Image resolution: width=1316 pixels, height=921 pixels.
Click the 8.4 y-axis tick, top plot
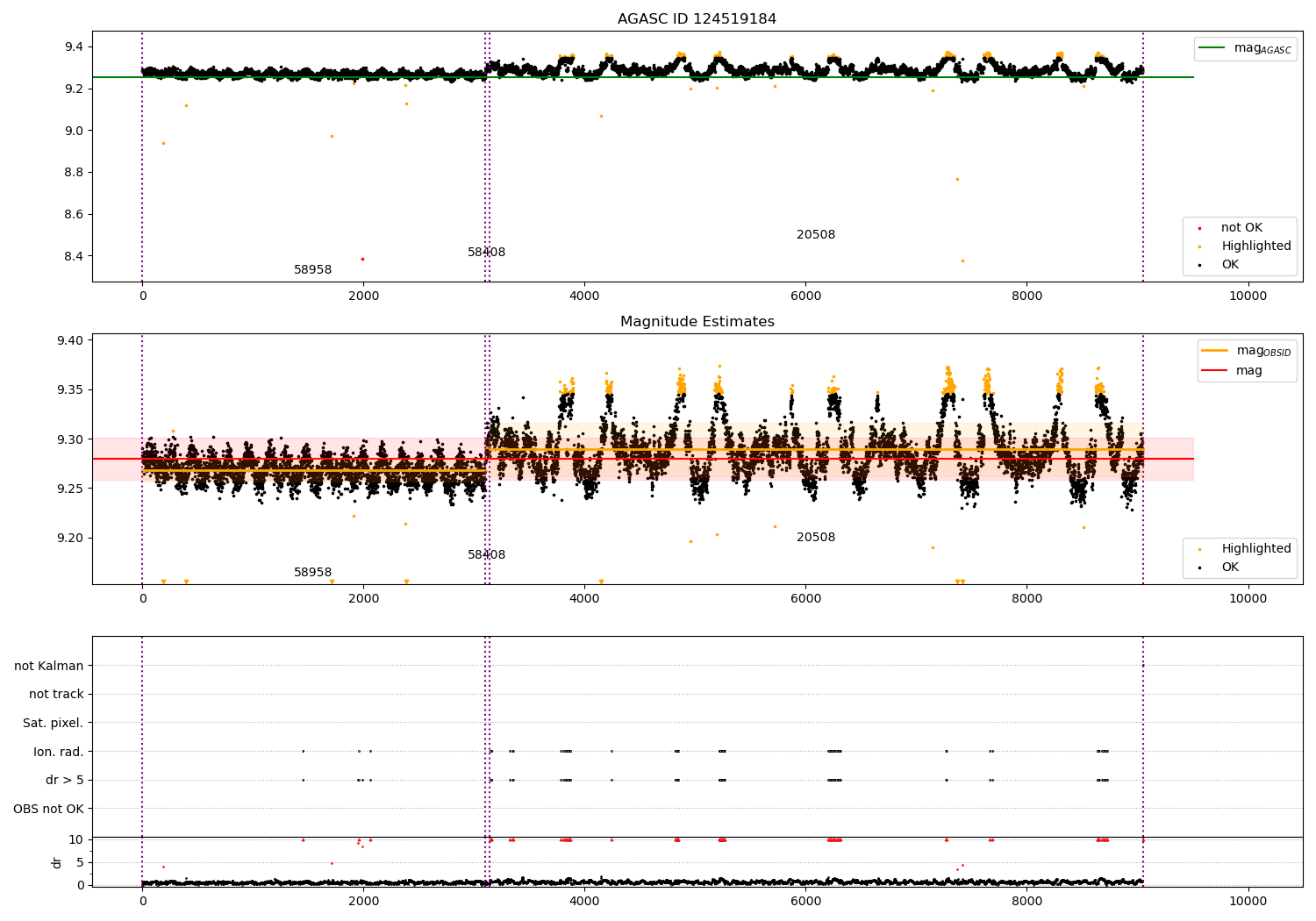coord(72,256)
